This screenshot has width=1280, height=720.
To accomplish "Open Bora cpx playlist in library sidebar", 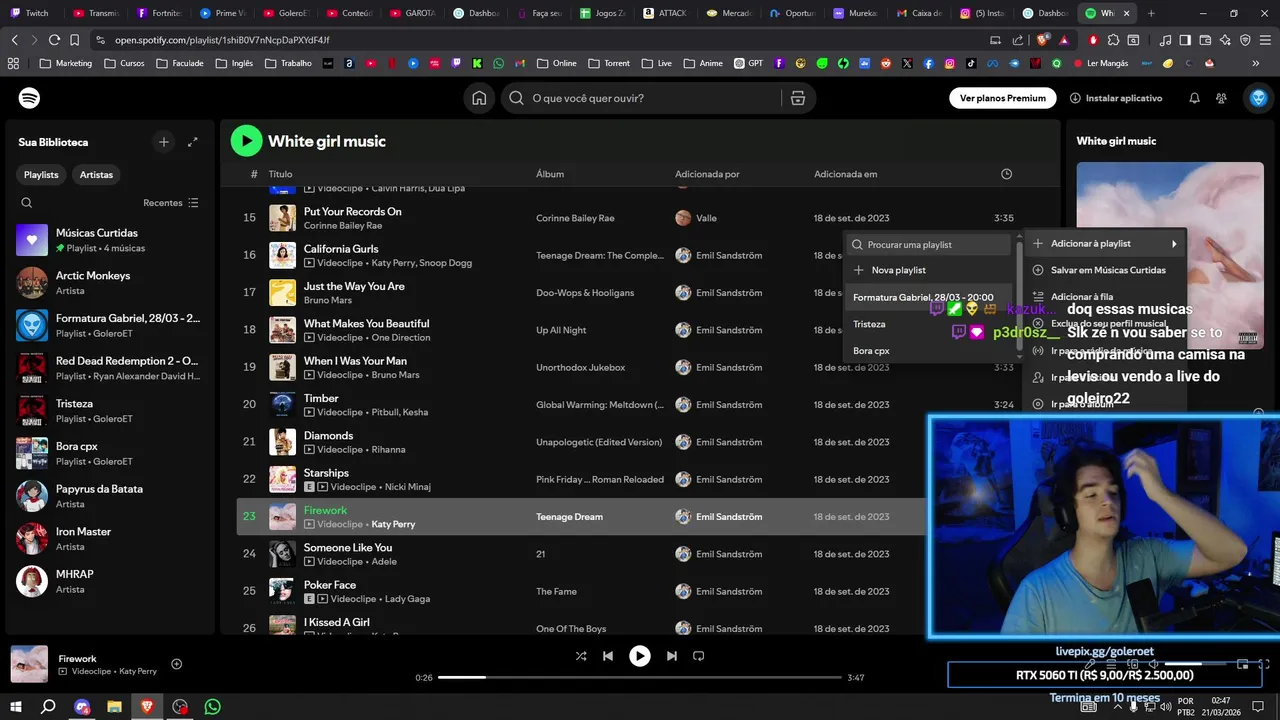I will click(109, 454).
